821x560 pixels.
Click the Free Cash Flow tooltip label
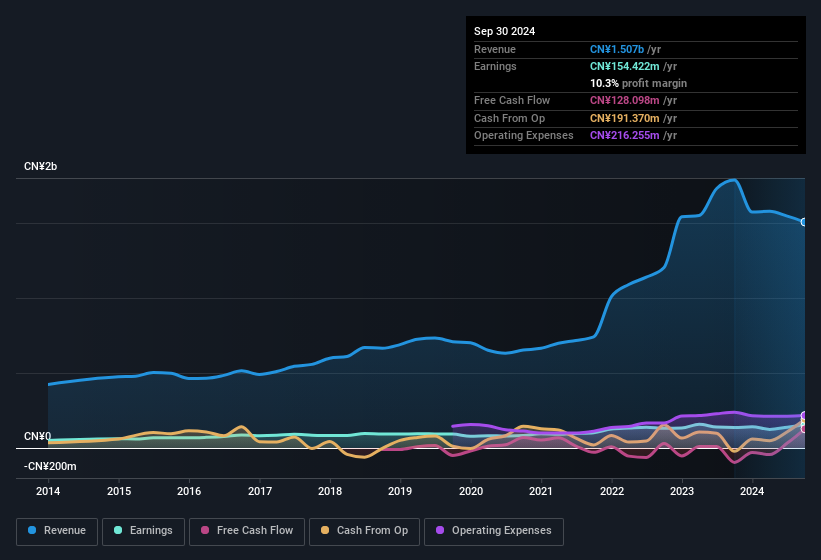click(x=512, y=100)
